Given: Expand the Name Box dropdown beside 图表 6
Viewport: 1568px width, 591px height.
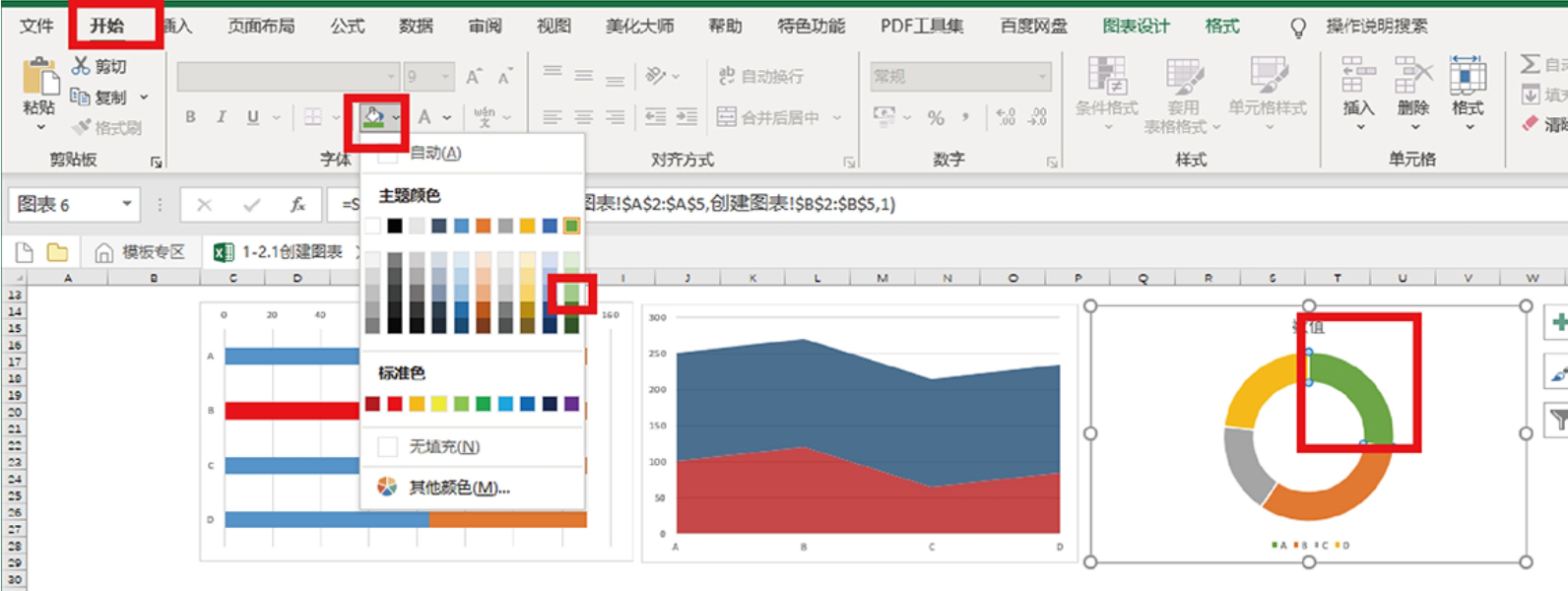Looking at the screenshot, I should click(127, 204).
